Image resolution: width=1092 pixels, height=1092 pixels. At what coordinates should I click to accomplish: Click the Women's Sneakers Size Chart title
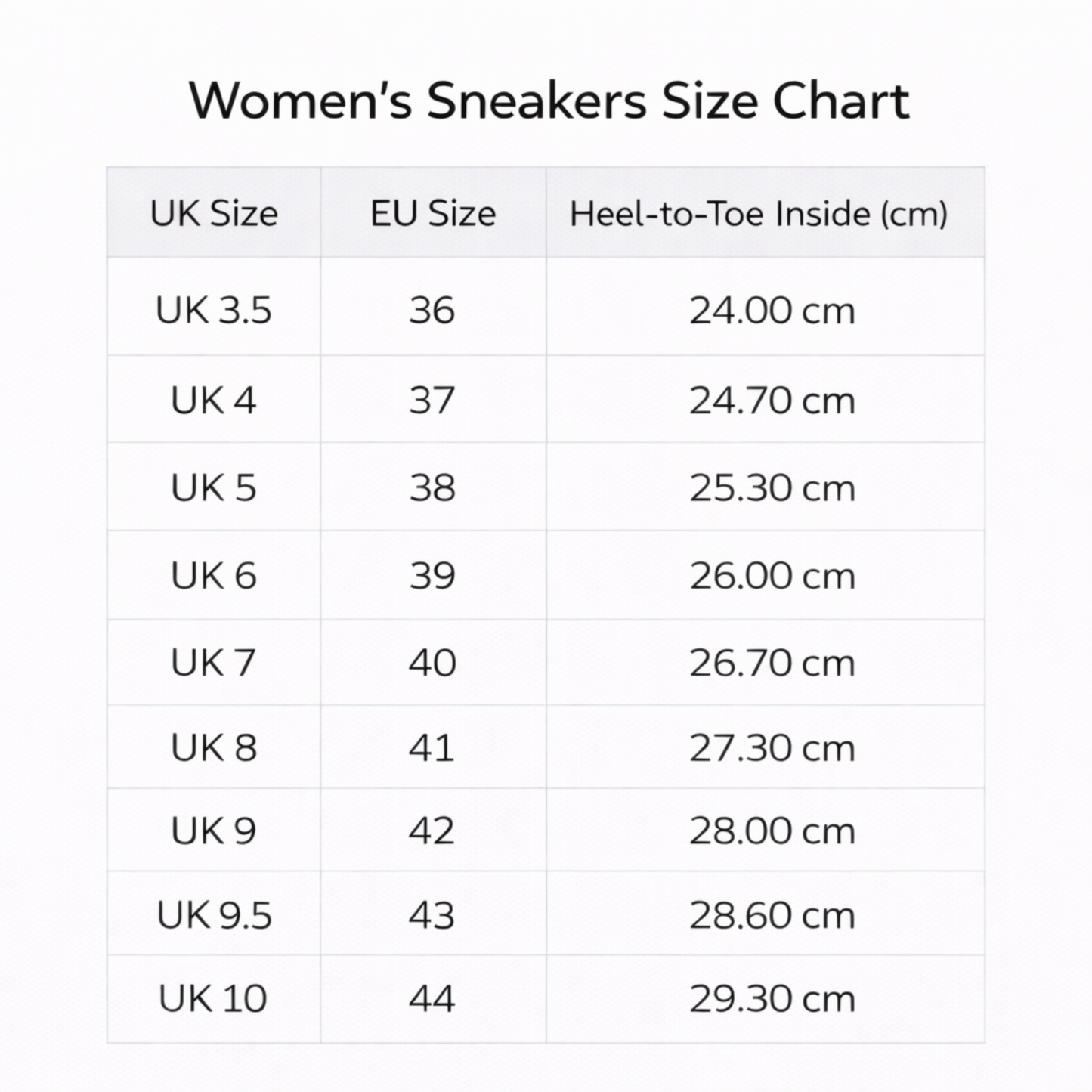(x=549, y=101)
